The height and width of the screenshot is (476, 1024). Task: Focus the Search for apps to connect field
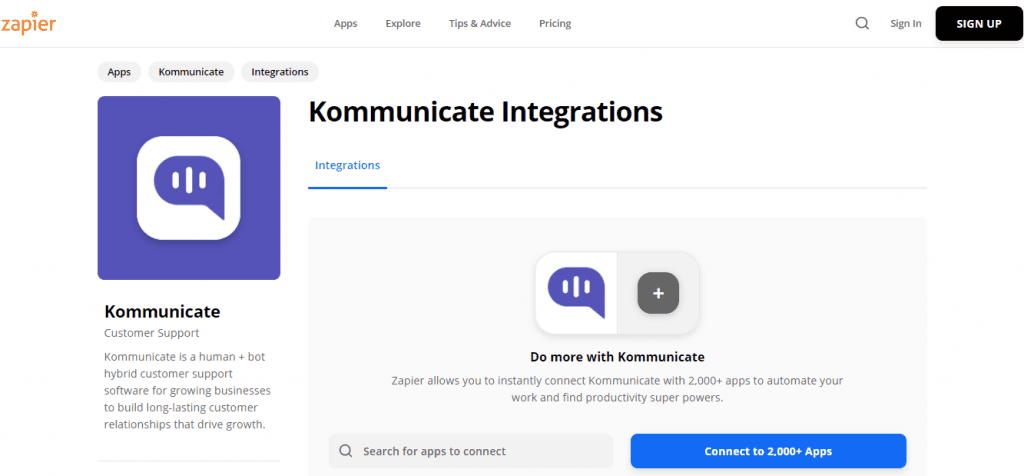(x=471, y=451)
